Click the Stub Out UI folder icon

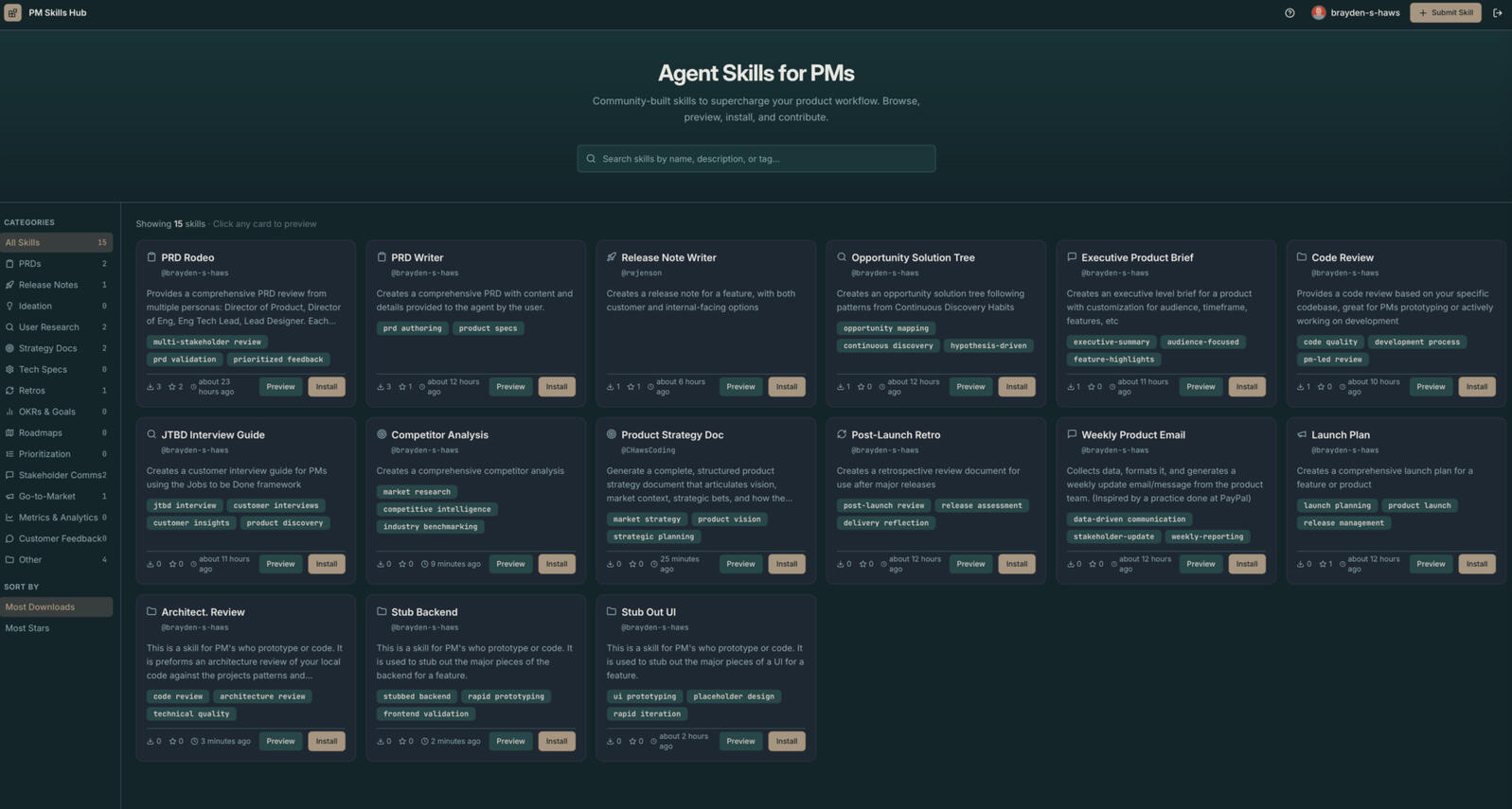point(612,611)
